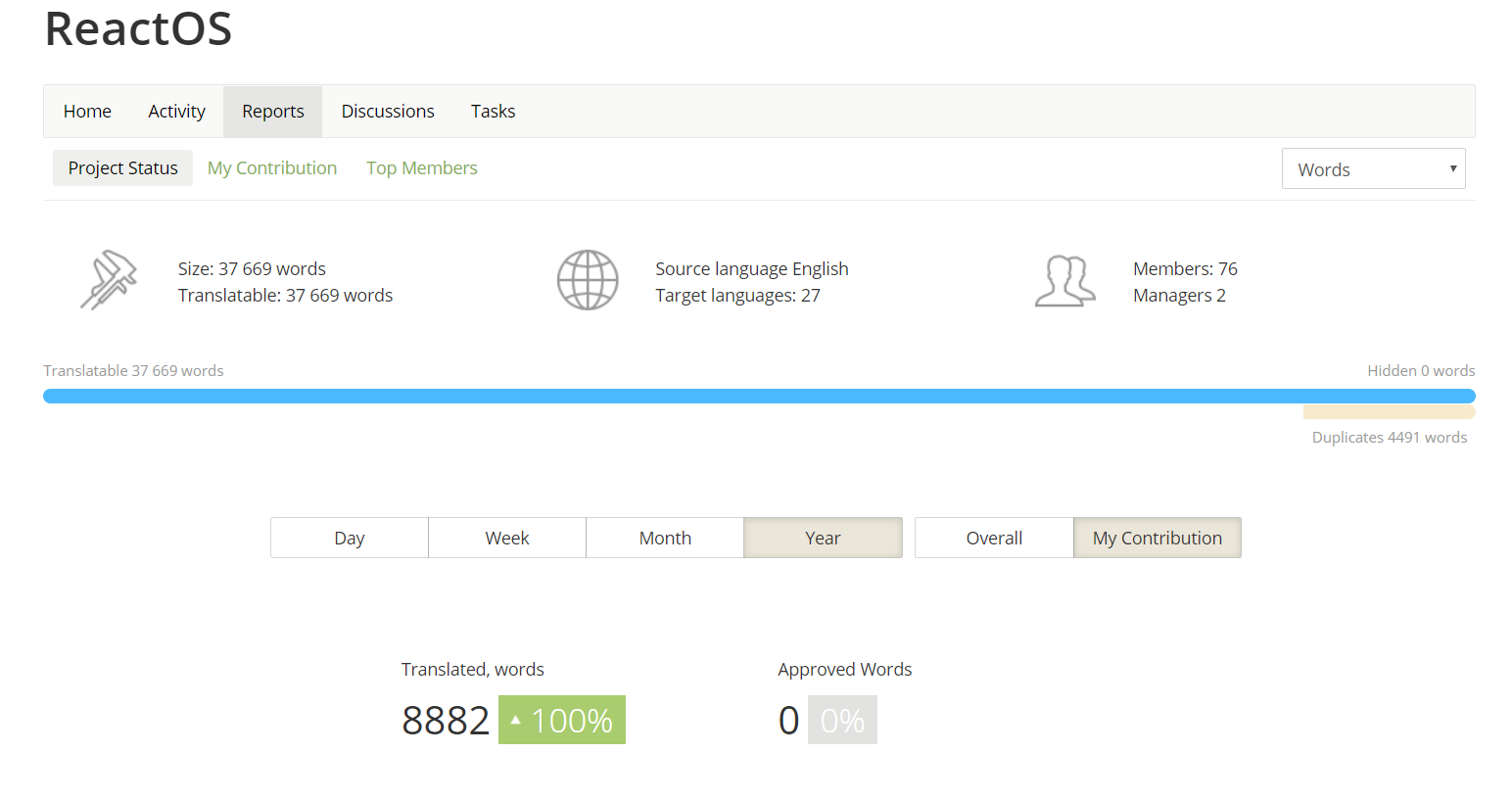Switch period to Month
Image resolution: width=1512 pixels, height=800 pixels.
pos(665,538)
